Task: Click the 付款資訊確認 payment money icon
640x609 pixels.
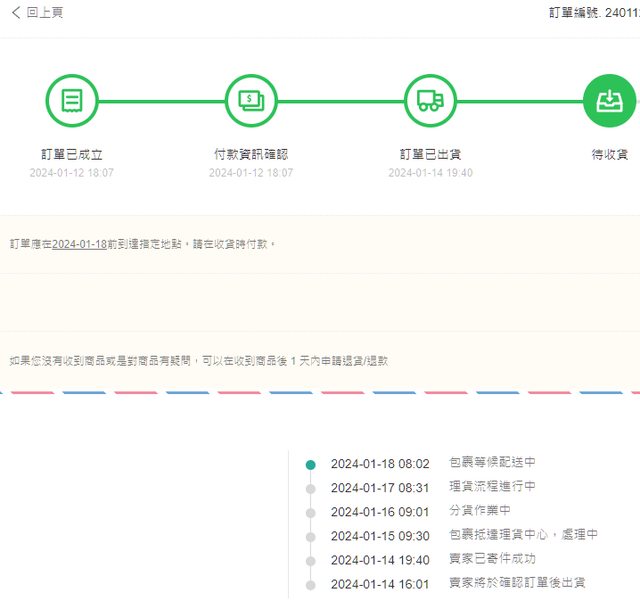Action: [x=251, y=101]
